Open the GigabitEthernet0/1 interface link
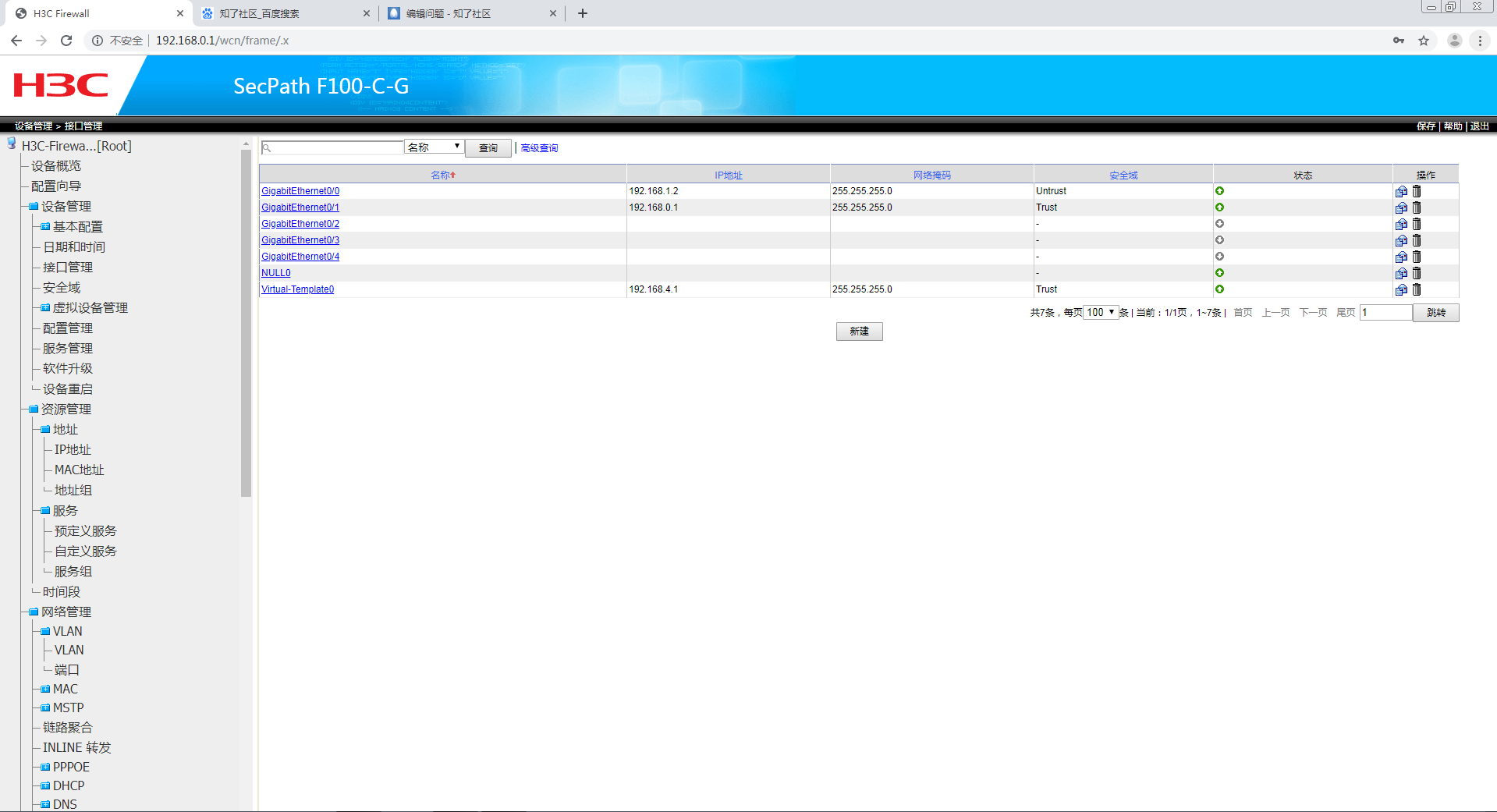Image resolution: width=1497 pixels, height=812 pixels. point(300,207)
